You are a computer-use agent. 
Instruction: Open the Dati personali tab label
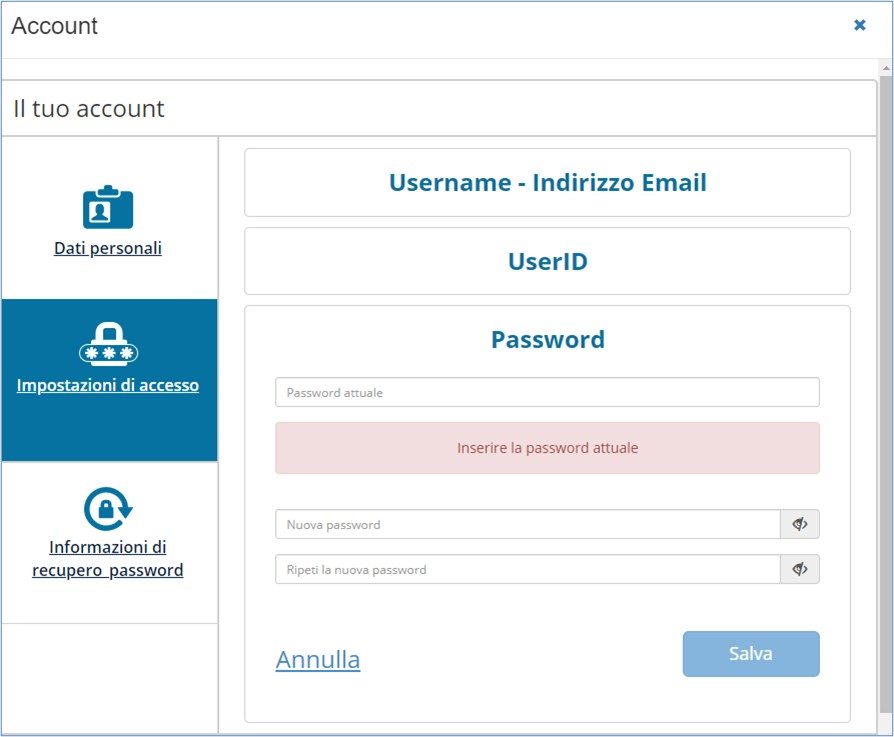coord(108,248)
